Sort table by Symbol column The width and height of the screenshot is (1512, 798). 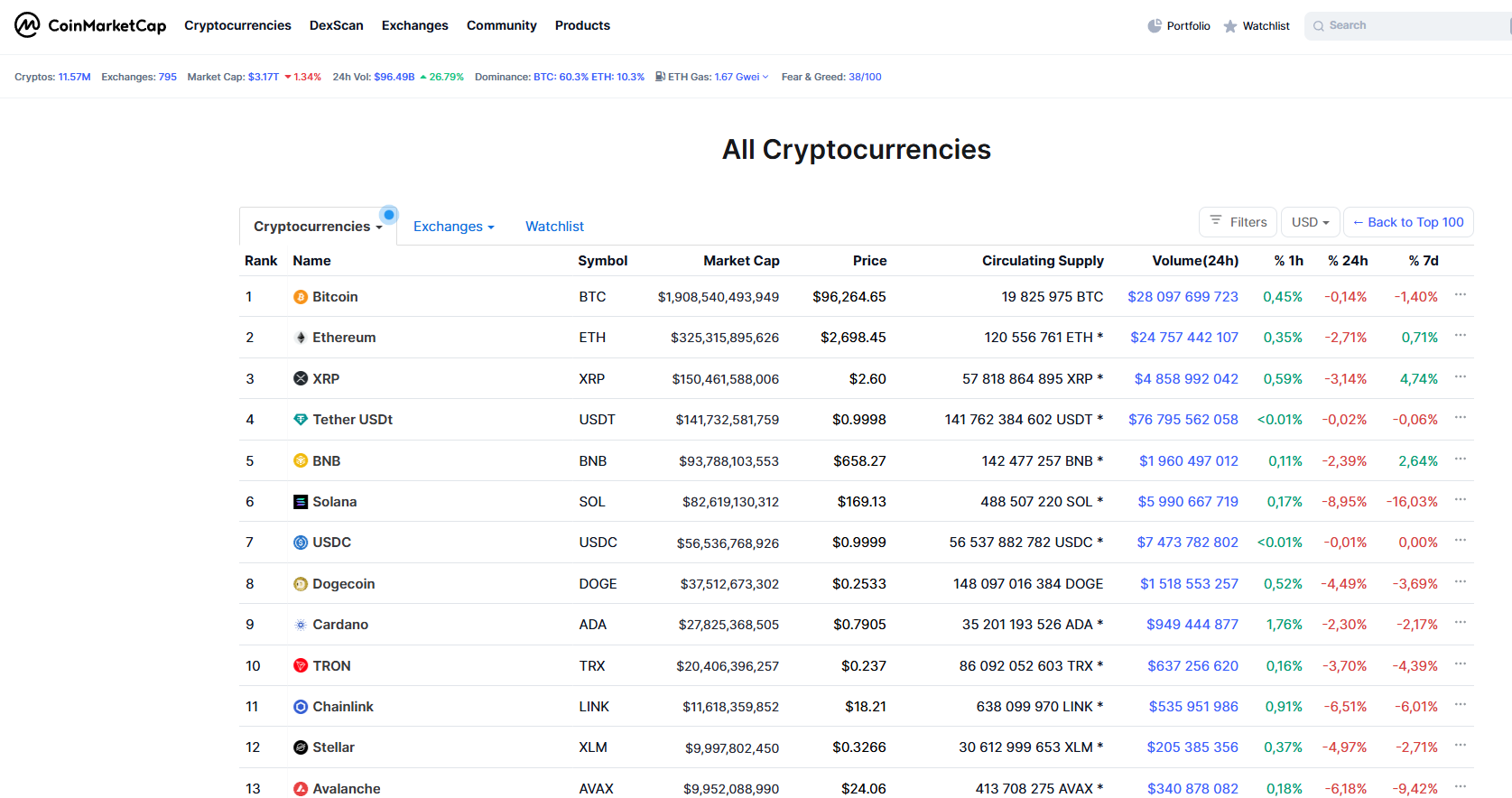point(602,261)
